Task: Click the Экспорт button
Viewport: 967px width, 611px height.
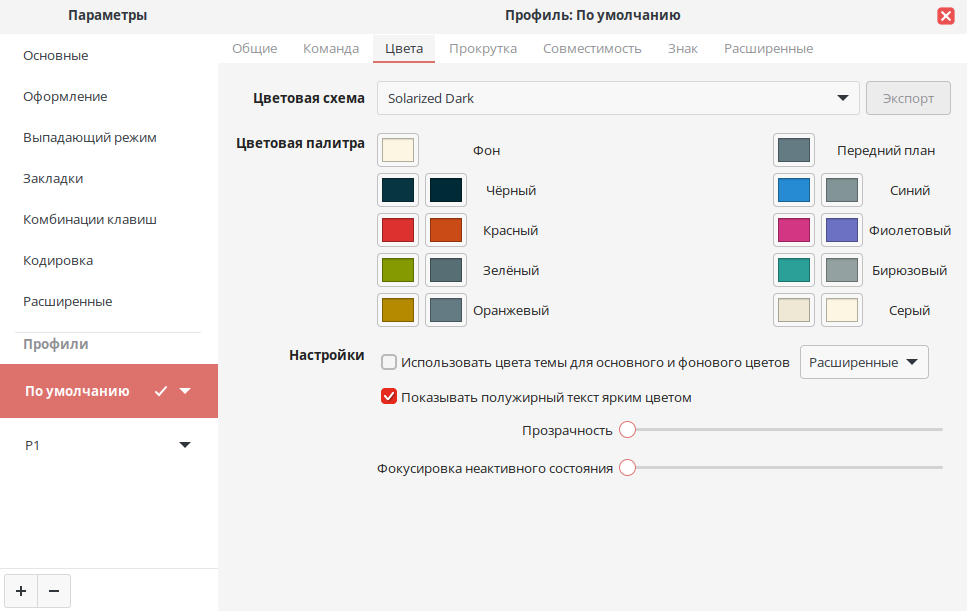Action: (908, 98)
